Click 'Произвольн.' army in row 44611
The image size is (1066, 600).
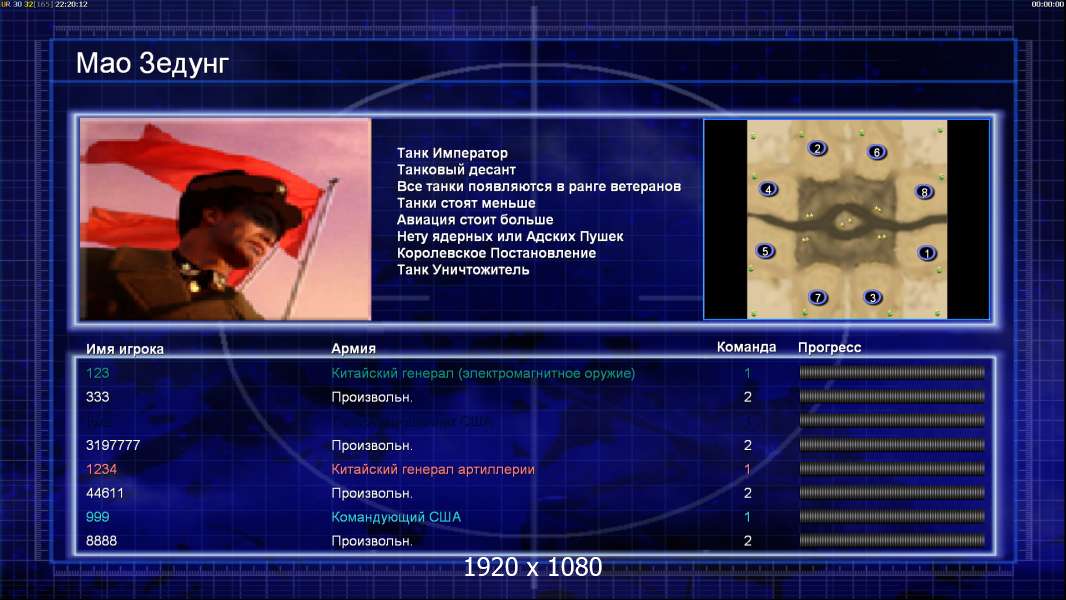click(x=372, y=493)
